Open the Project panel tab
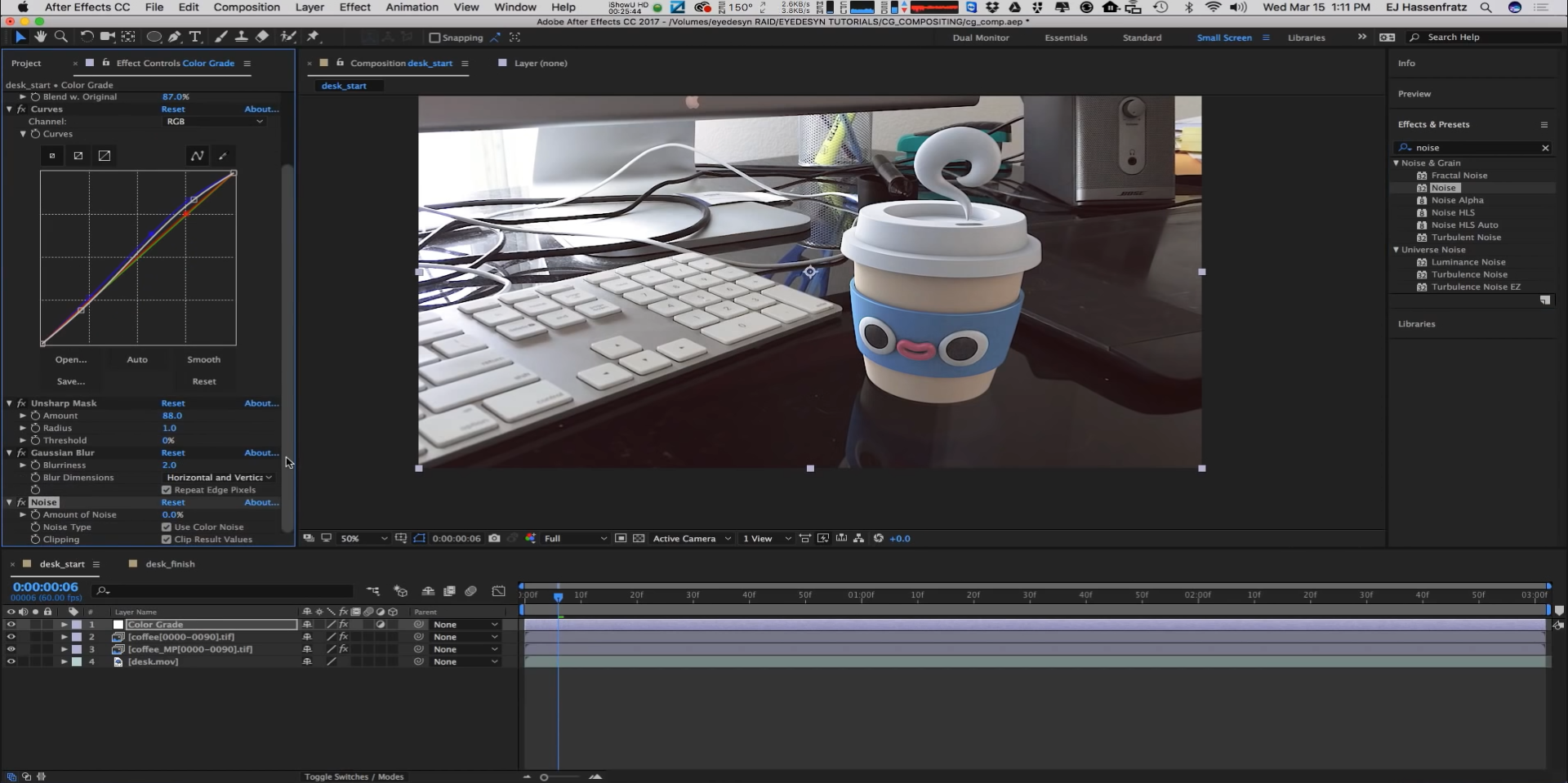This screenshot has width=1568, height=783. [26, 63]
